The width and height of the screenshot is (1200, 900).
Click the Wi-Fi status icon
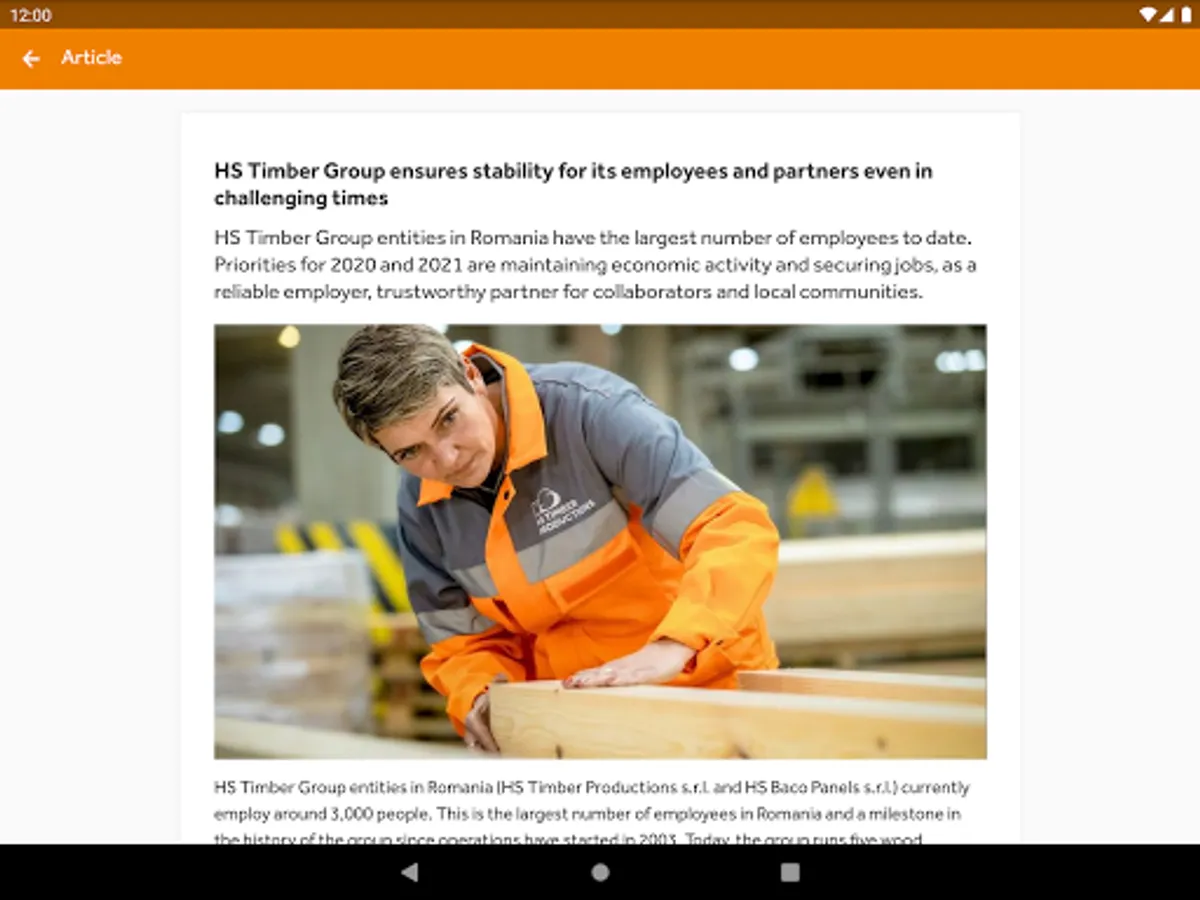[1147, 15]
